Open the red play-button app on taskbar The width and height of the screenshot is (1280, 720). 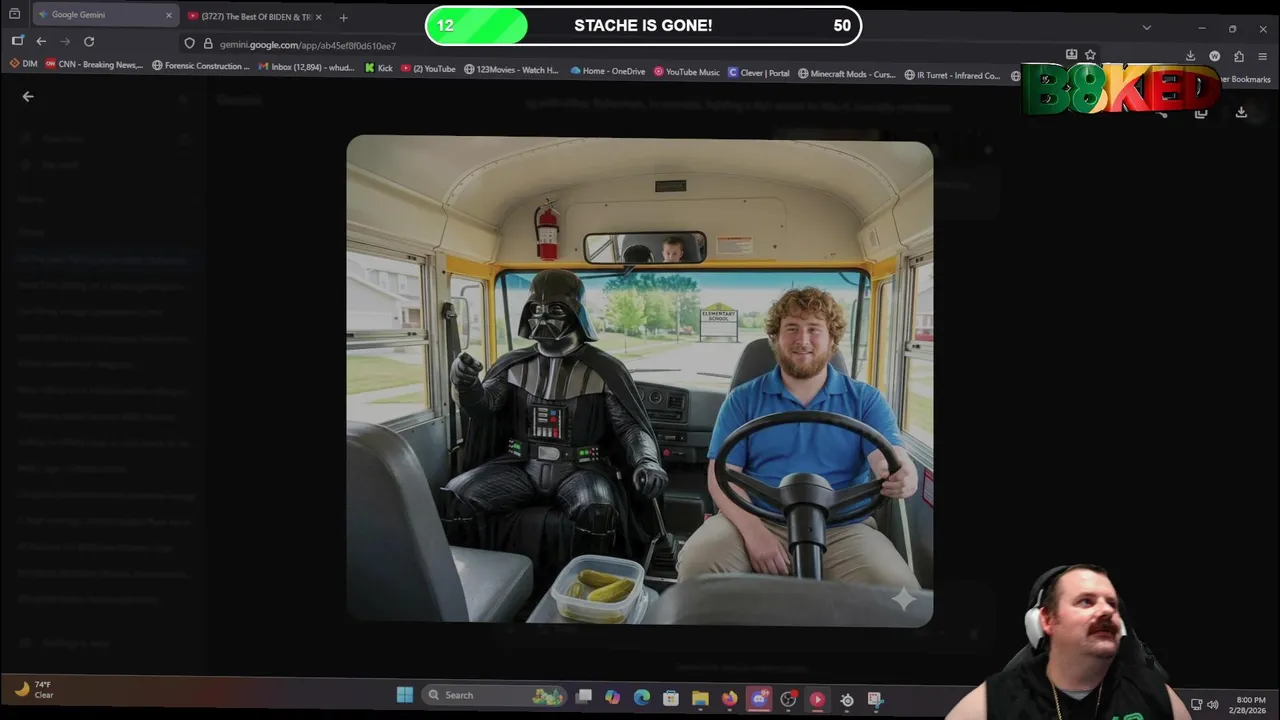pos(817,699)
